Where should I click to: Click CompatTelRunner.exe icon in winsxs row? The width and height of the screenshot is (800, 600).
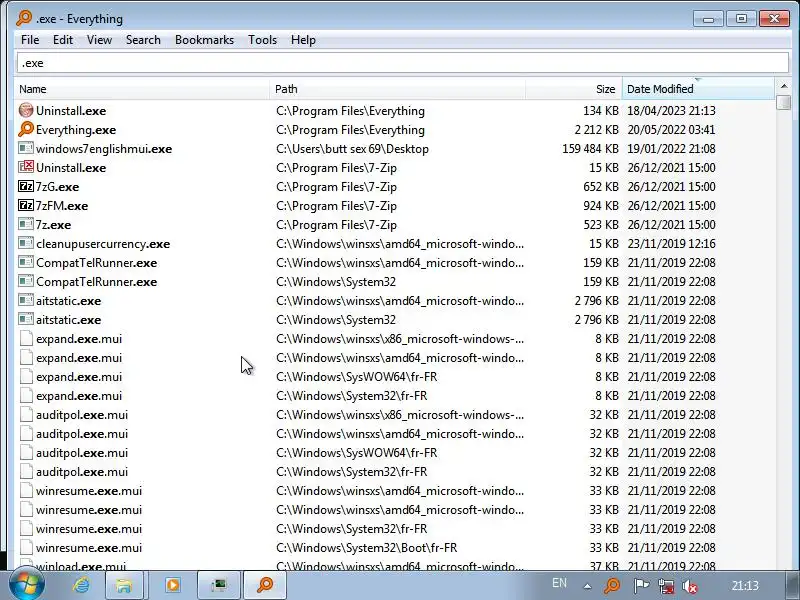click(x=26, y=262)
